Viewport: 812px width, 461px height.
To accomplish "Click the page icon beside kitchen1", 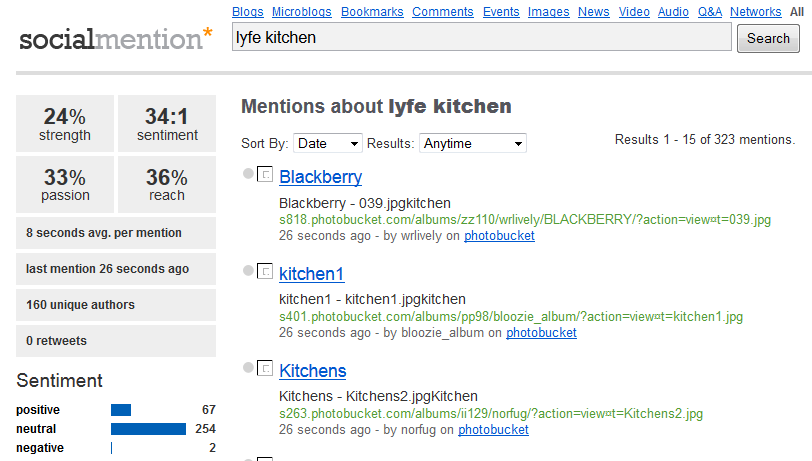I will pos(265,272).
